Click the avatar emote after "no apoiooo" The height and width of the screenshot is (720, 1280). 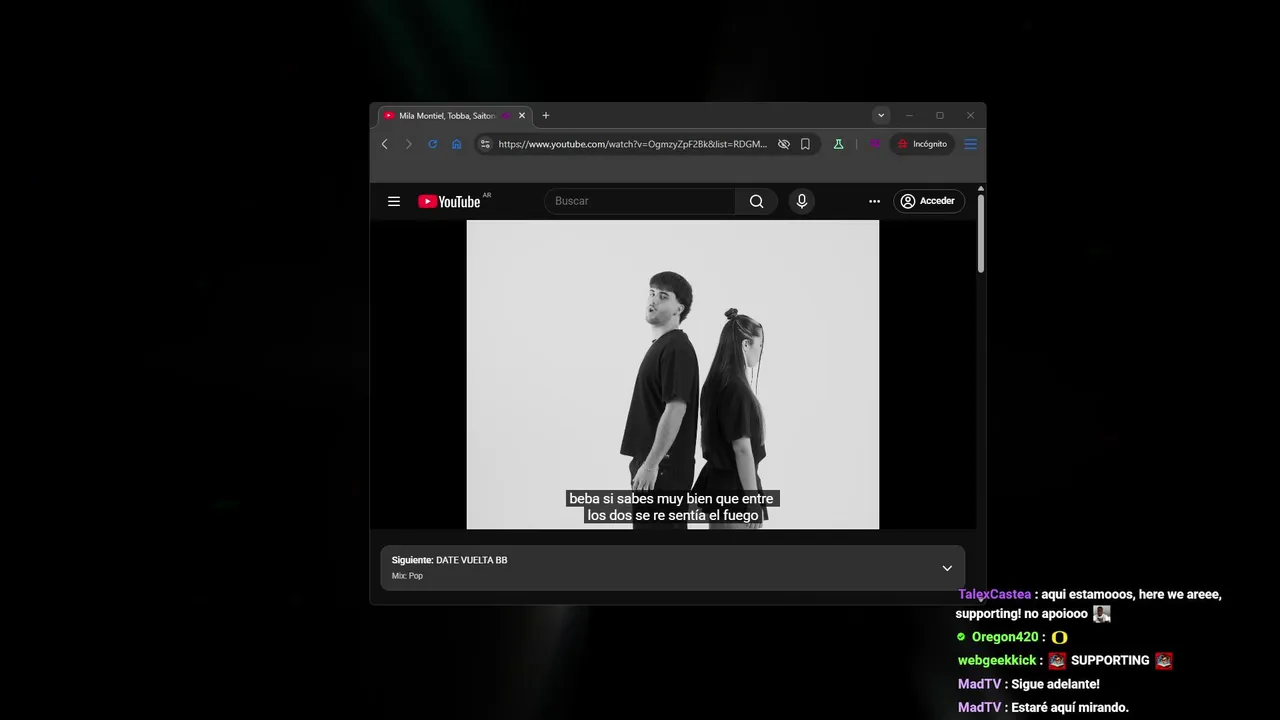click(x=1101, y=614)
